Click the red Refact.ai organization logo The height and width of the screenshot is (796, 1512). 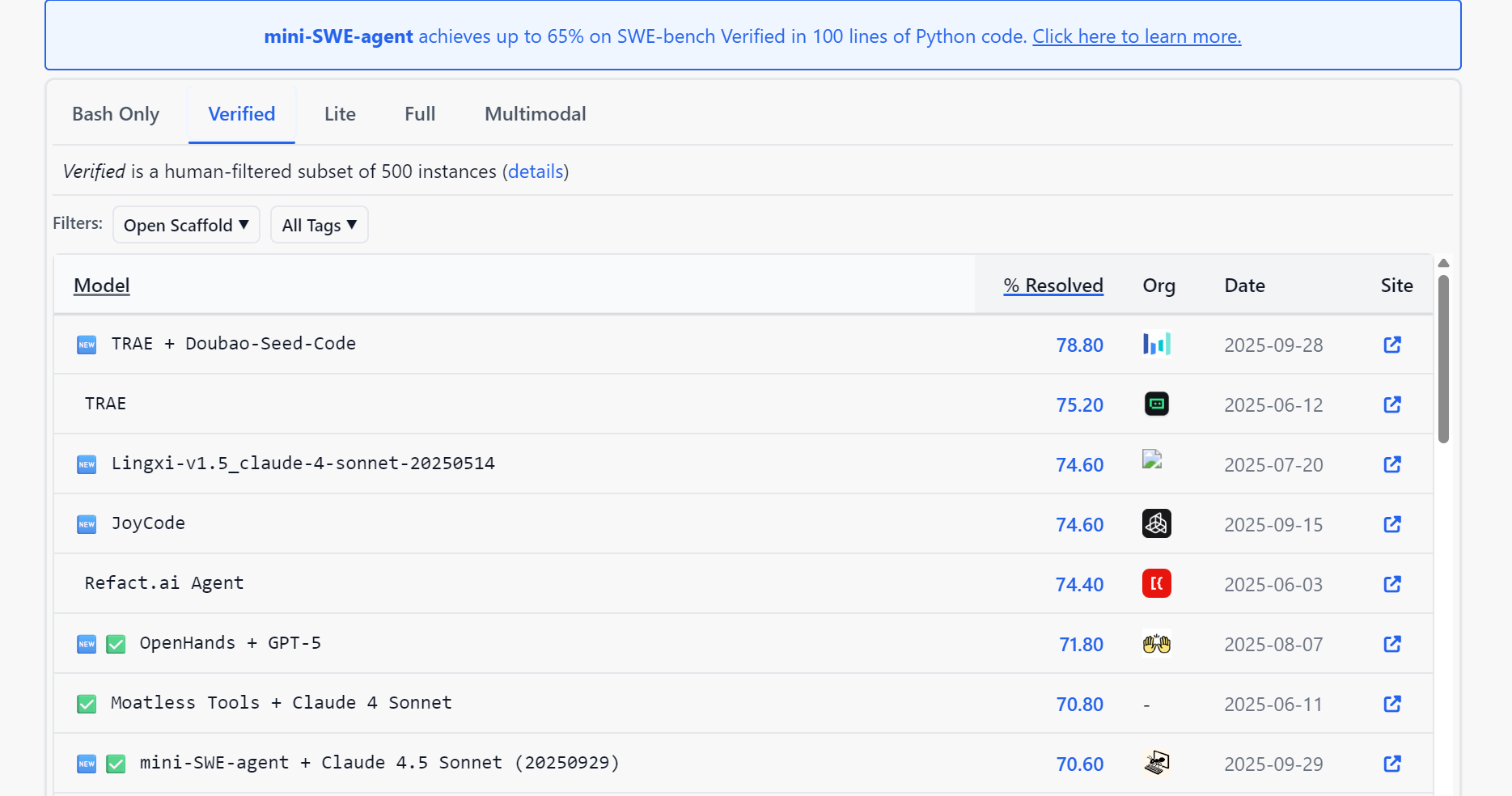click(1156, 584)
